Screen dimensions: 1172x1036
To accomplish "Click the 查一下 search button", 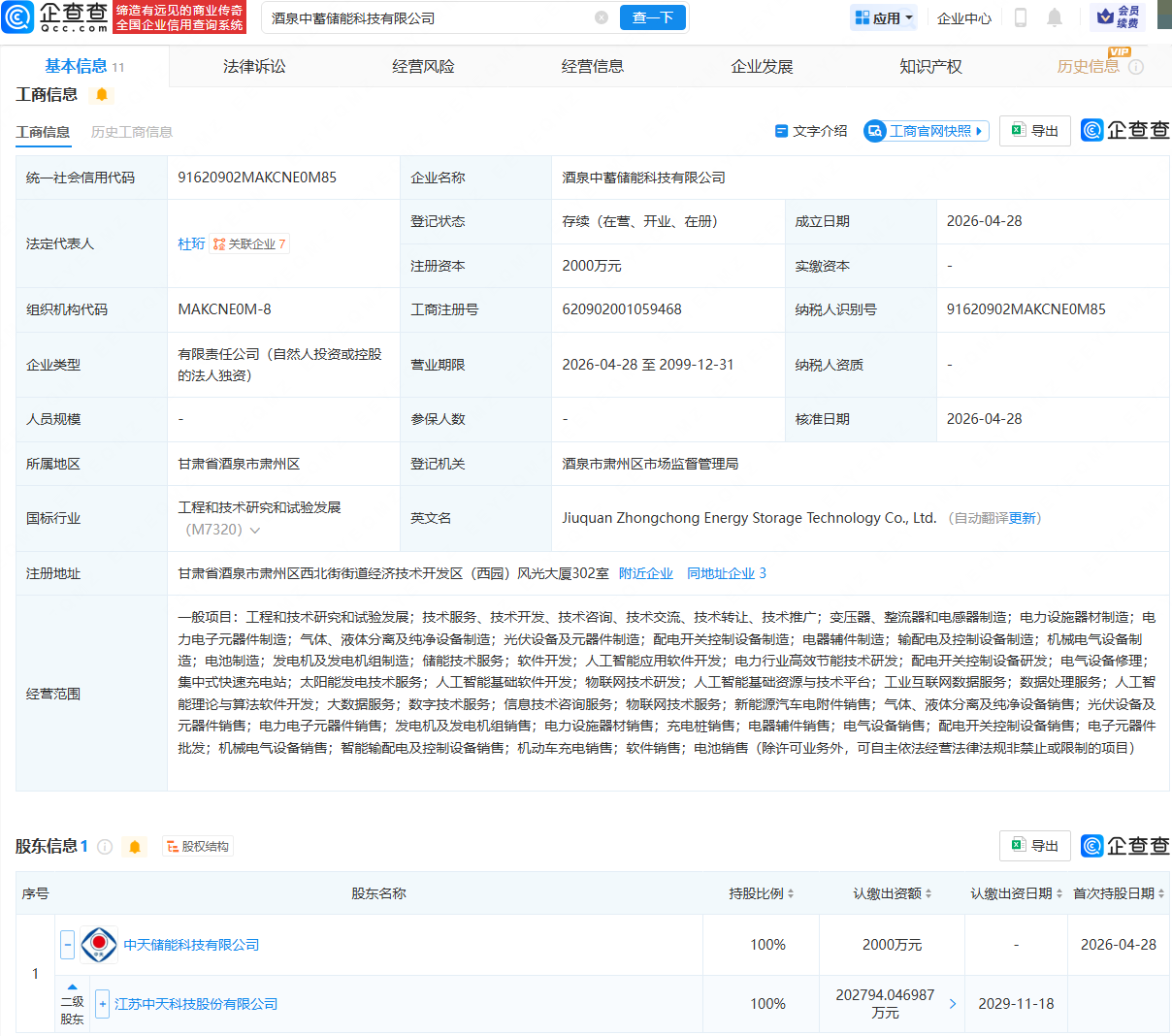I will coord(653,17).
